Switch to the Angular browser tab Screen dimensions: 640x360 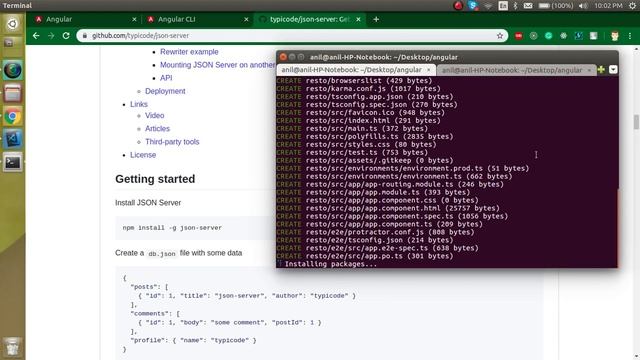(84, 19)
